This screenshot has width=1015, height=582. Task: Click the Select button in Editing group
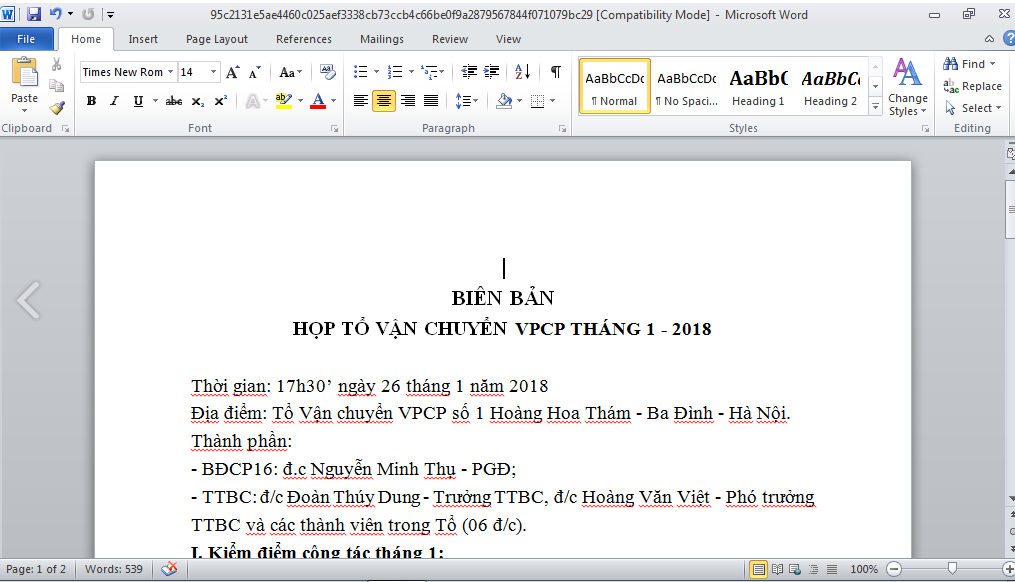tap(973, 108)
